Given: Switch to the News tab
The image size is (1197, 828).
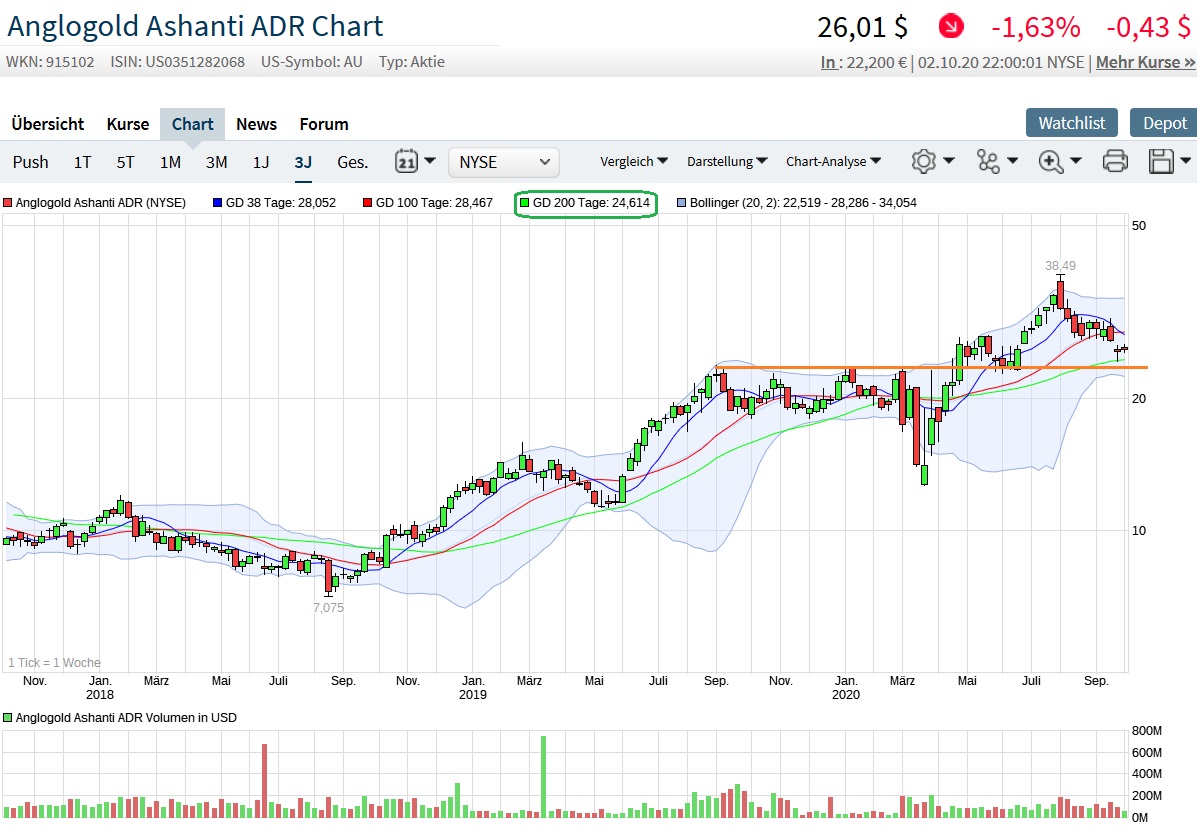Looking at the screenshot, I should (x=256, y=124).
